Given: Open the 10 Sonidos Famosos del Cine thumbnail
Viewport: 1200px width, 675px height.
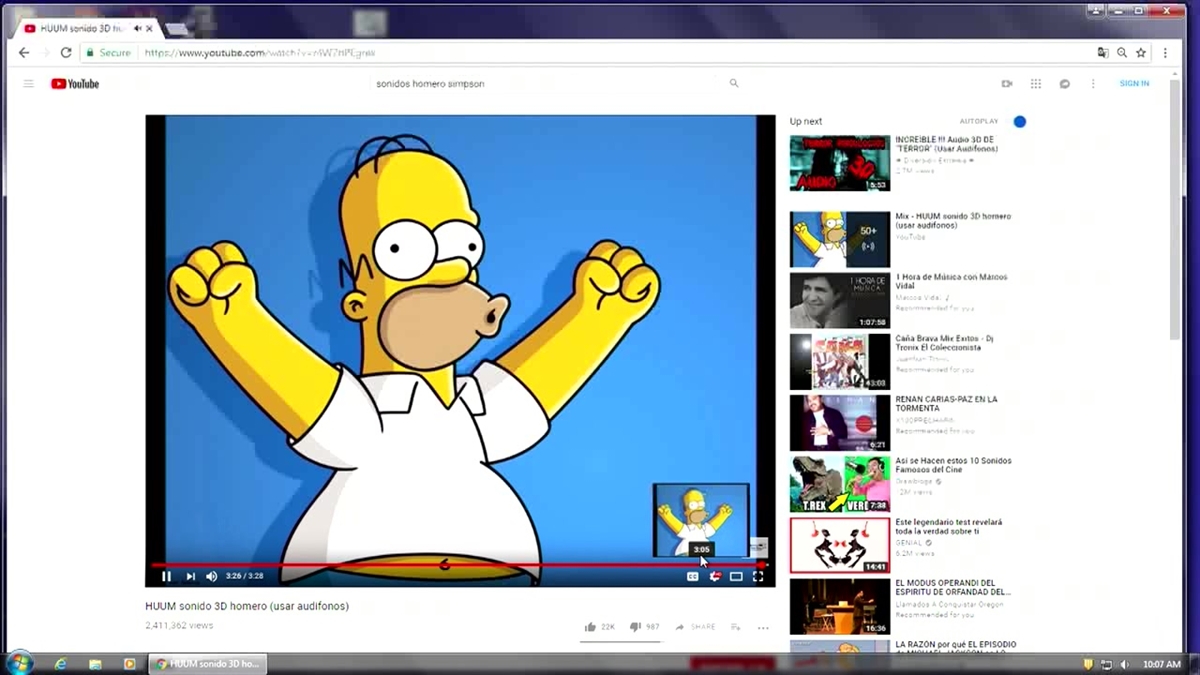Looking at the screenshot, I should click(x=840, y=484).
